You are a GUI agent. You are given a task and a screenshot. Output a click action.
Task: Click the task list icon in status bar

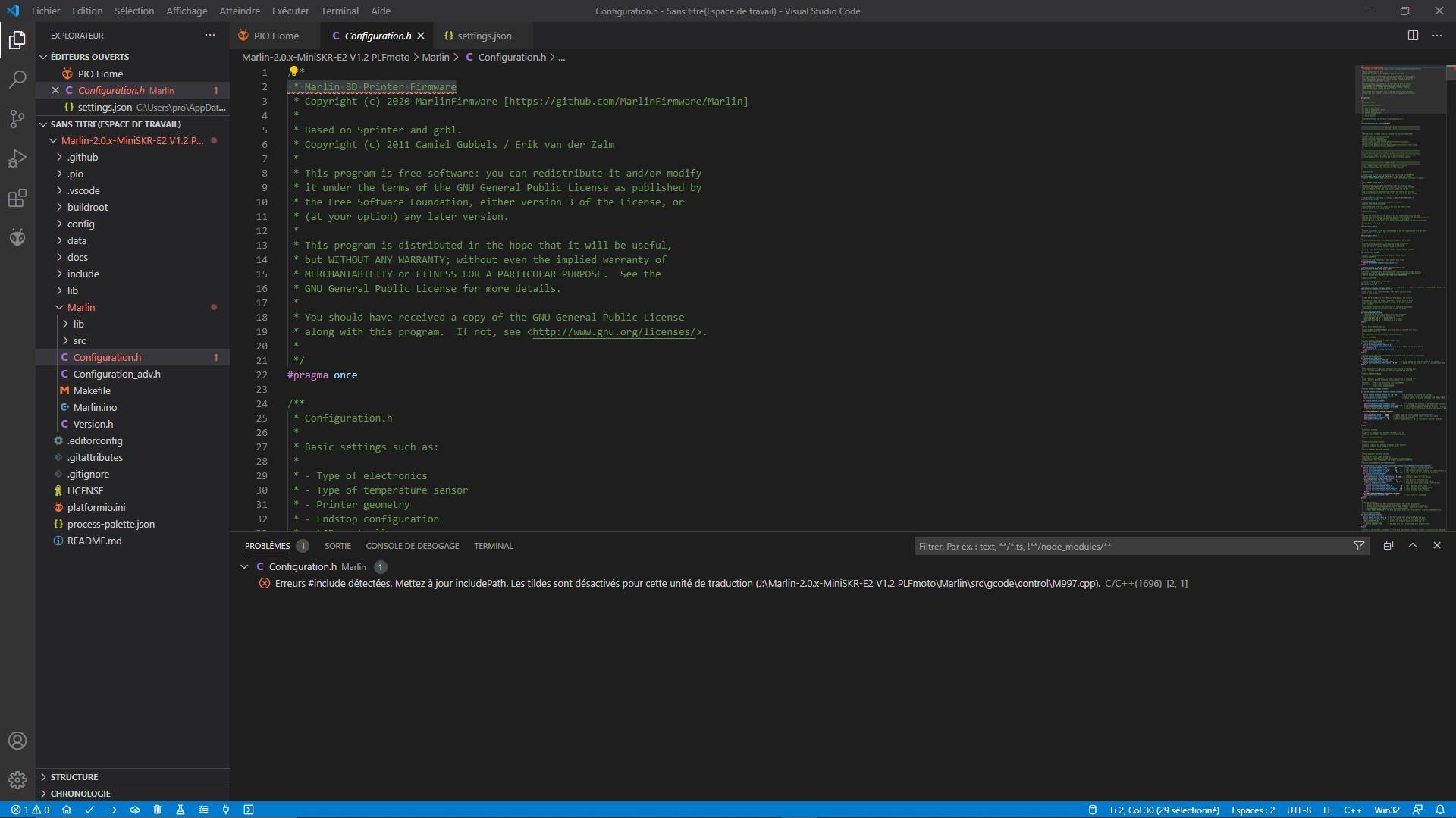(x=203, y=810)
